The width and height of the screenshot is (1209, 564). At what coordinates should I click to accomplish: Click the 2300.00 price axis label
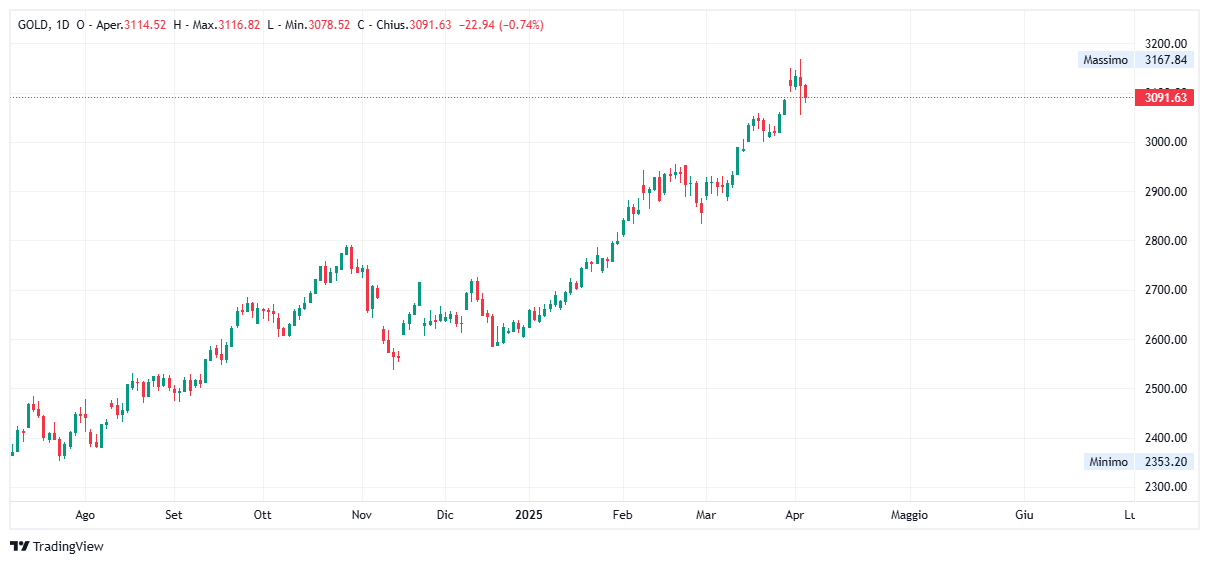(1166, 487)
